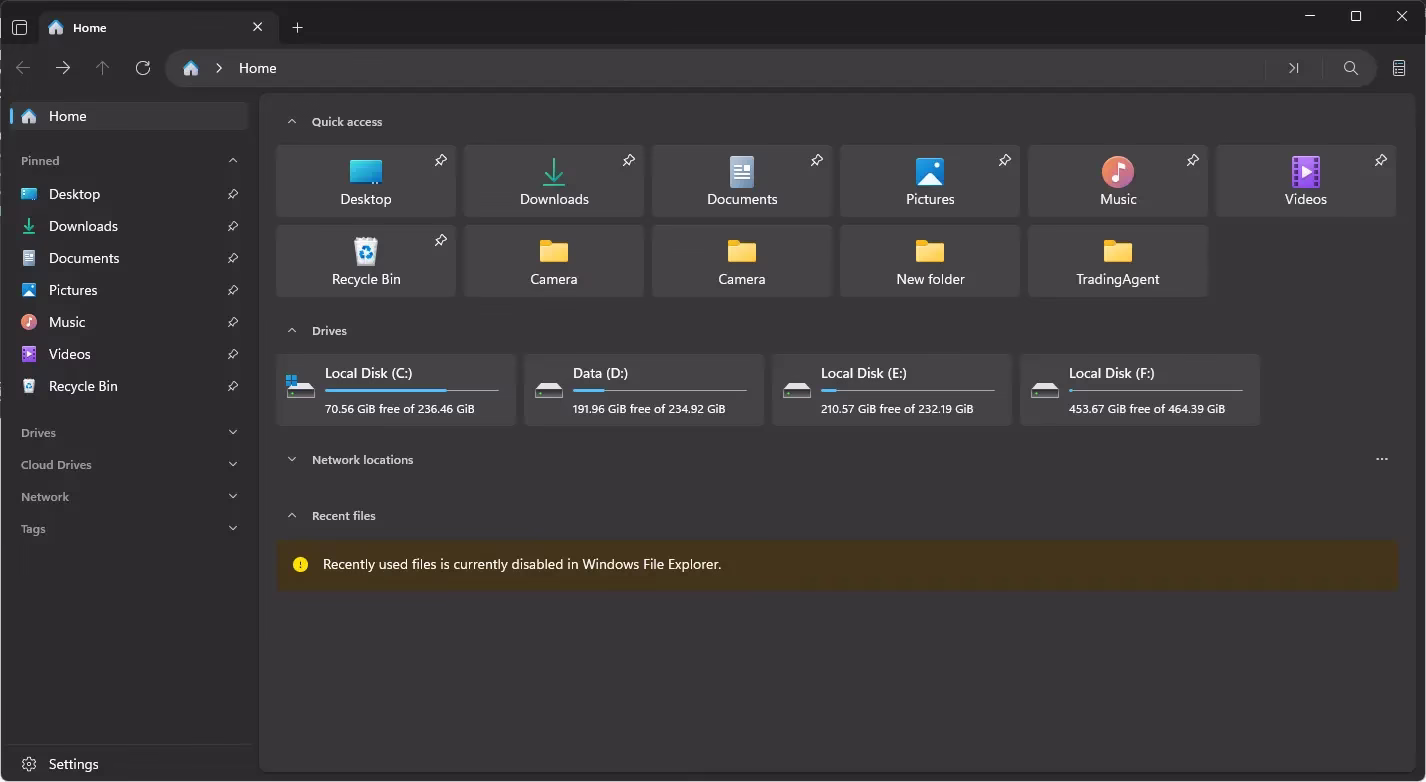Toggle the sidebar panel icon in title bar
Viewport: 1426px width, 782px height.
19,28
